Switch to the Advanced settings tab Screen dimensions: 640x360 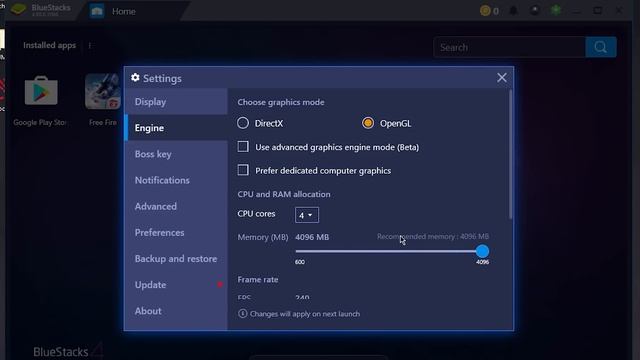[x=176, y=206]
